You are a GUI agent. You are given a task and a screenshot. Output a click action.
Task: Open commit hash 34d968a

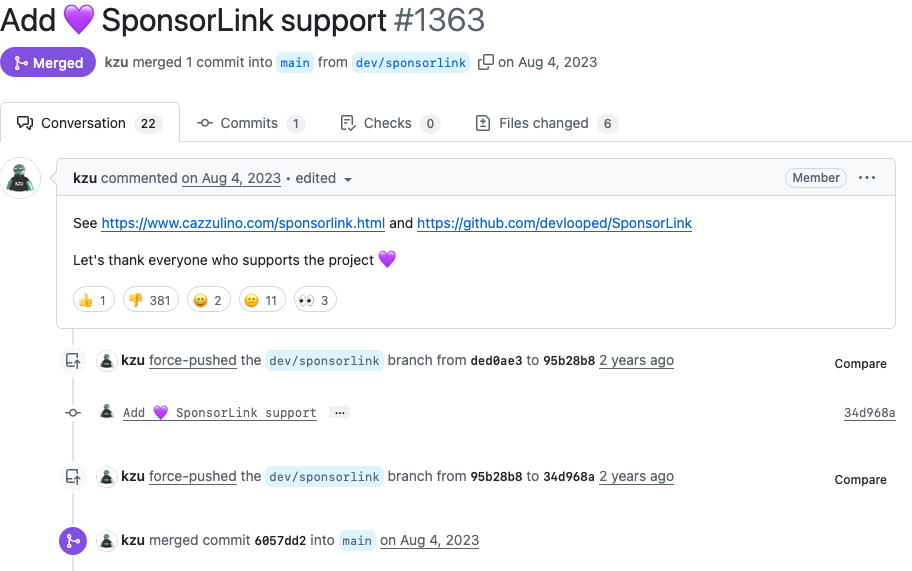(869, 413)
